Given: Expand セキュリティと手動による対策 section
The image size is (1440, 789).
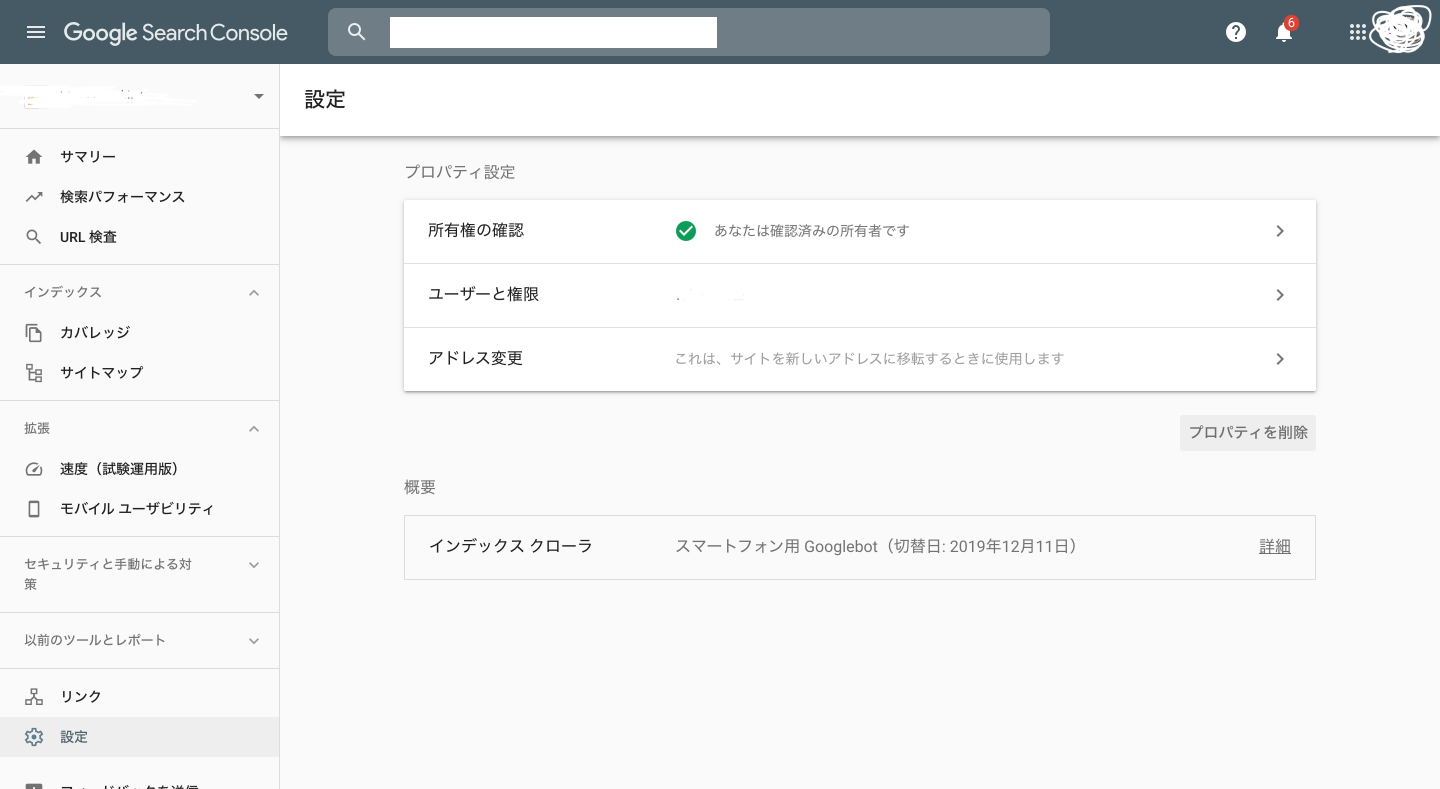Looking at the screenshot, I should click(254, 565).
